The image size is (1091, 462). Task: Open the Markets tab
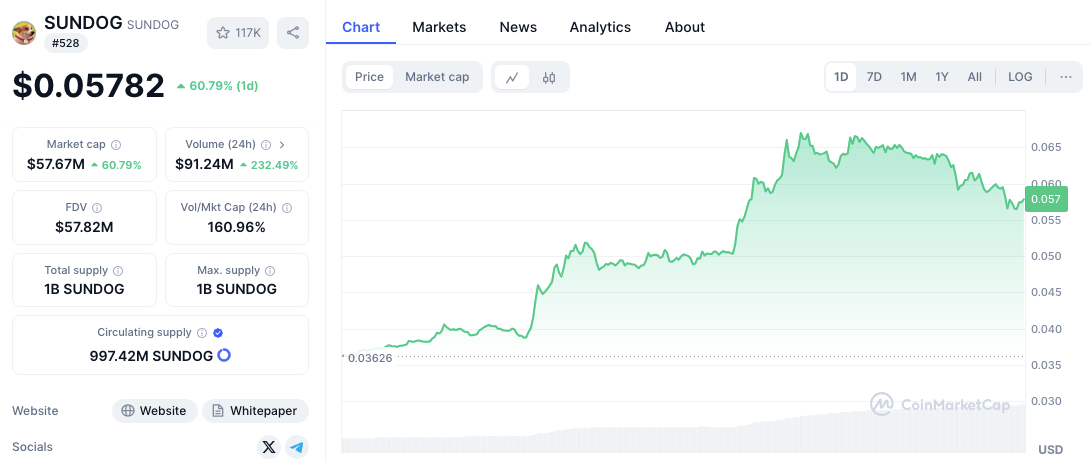439,27
